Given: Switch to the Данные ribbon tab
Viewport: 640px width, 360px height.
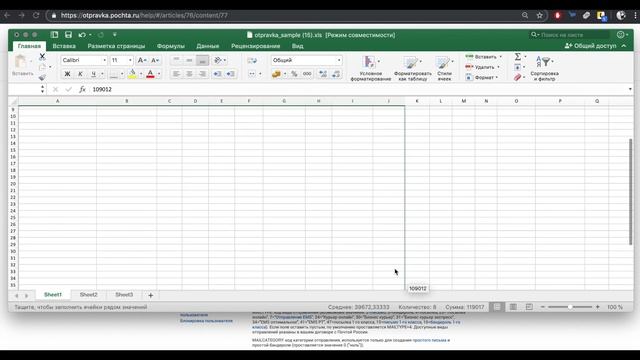Looking at the screenshot, I should coord(208,46).
